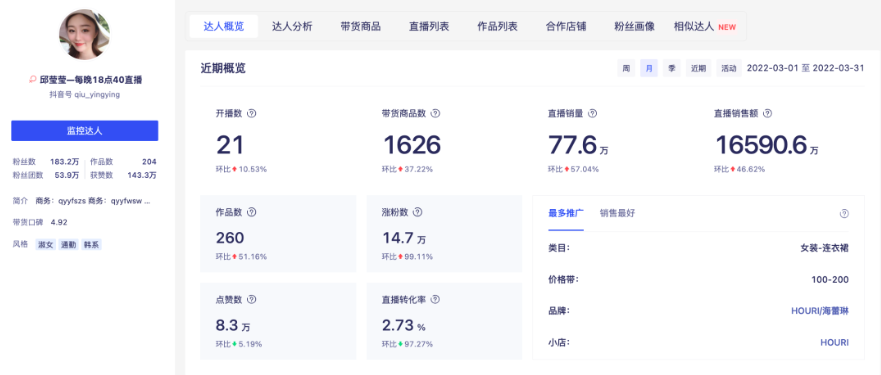Click the 直播销量 value 77.6万

pyautogui.click(x=578, y=146)
